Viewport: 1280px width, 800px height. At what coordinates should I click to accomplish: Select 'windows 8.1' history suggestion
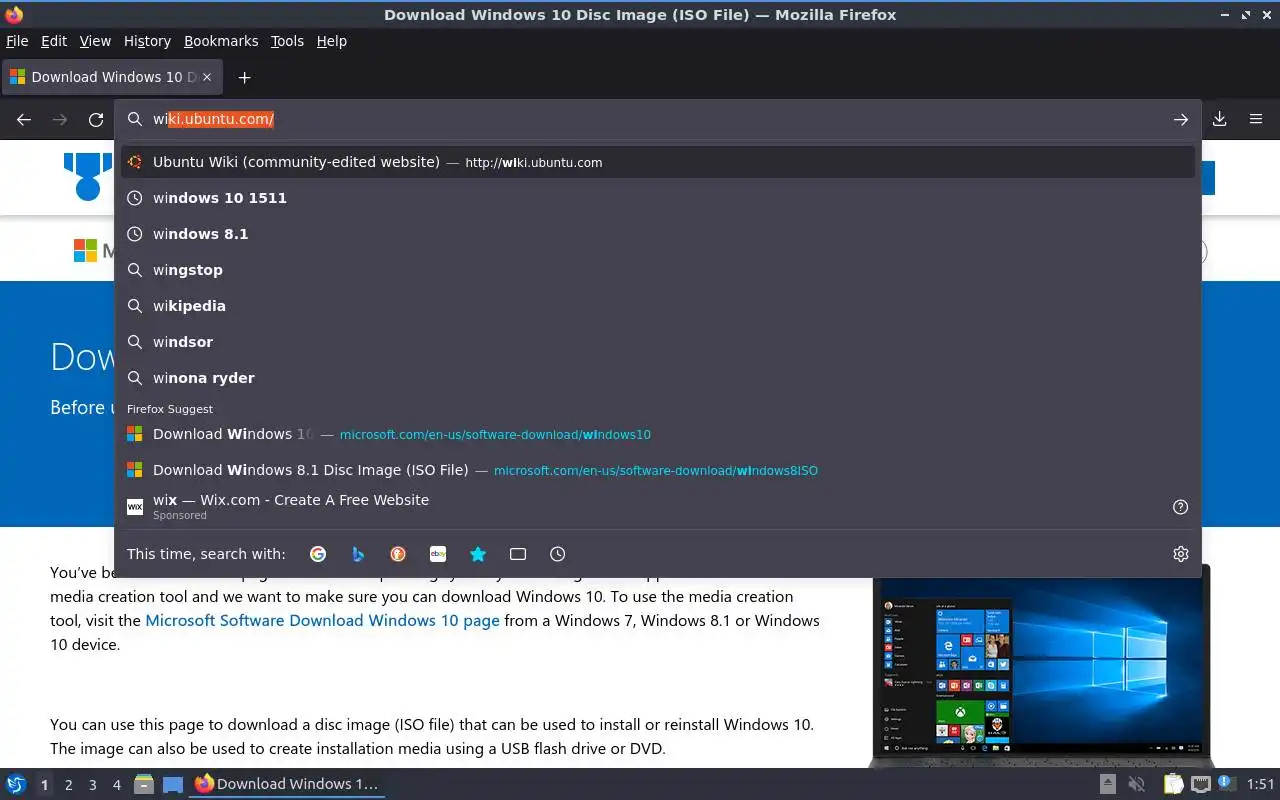(x=658, y=234)
